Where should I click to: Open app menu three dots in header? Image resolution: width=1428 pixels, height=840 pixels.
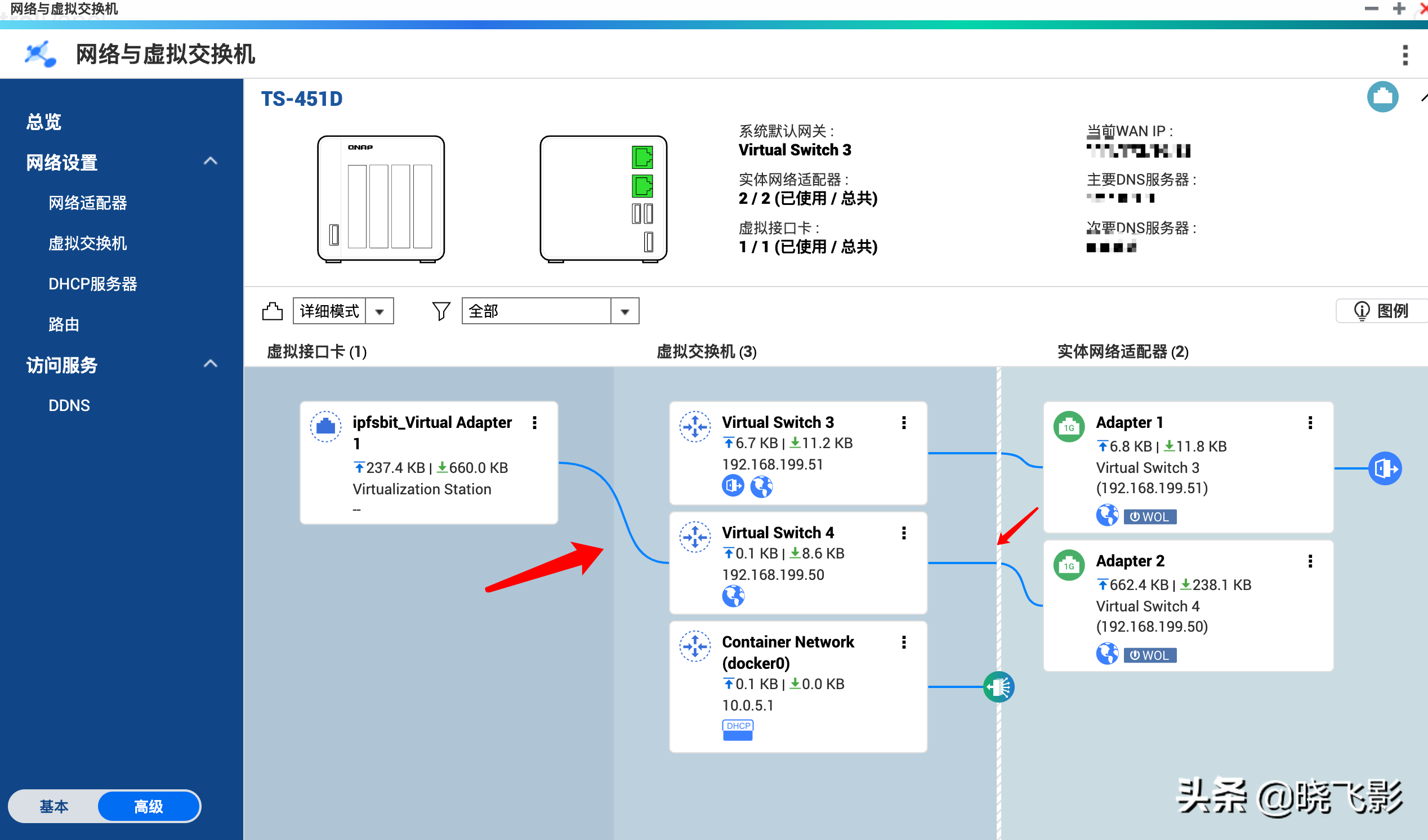[1405, 55]
